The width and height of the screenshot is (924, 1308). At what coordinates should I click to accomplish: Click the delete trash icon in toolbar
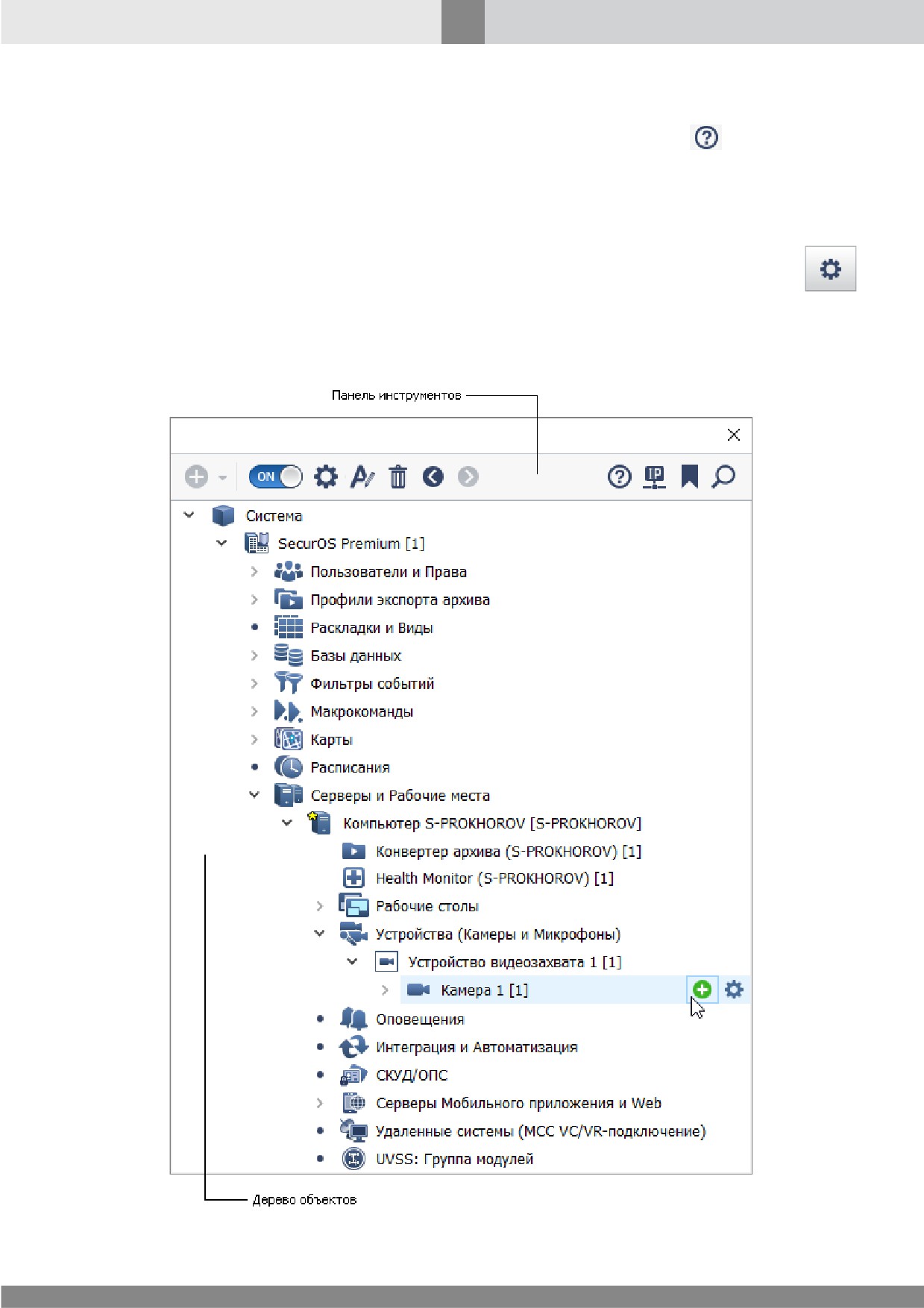pos(398,477)
